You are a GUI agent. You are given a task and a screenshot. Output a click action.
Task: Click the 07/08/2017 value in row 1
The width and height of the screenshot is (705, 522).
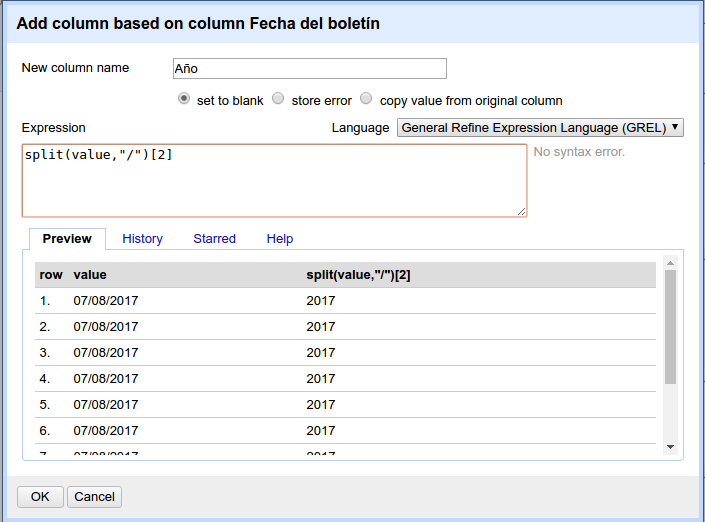click(106, 301)
